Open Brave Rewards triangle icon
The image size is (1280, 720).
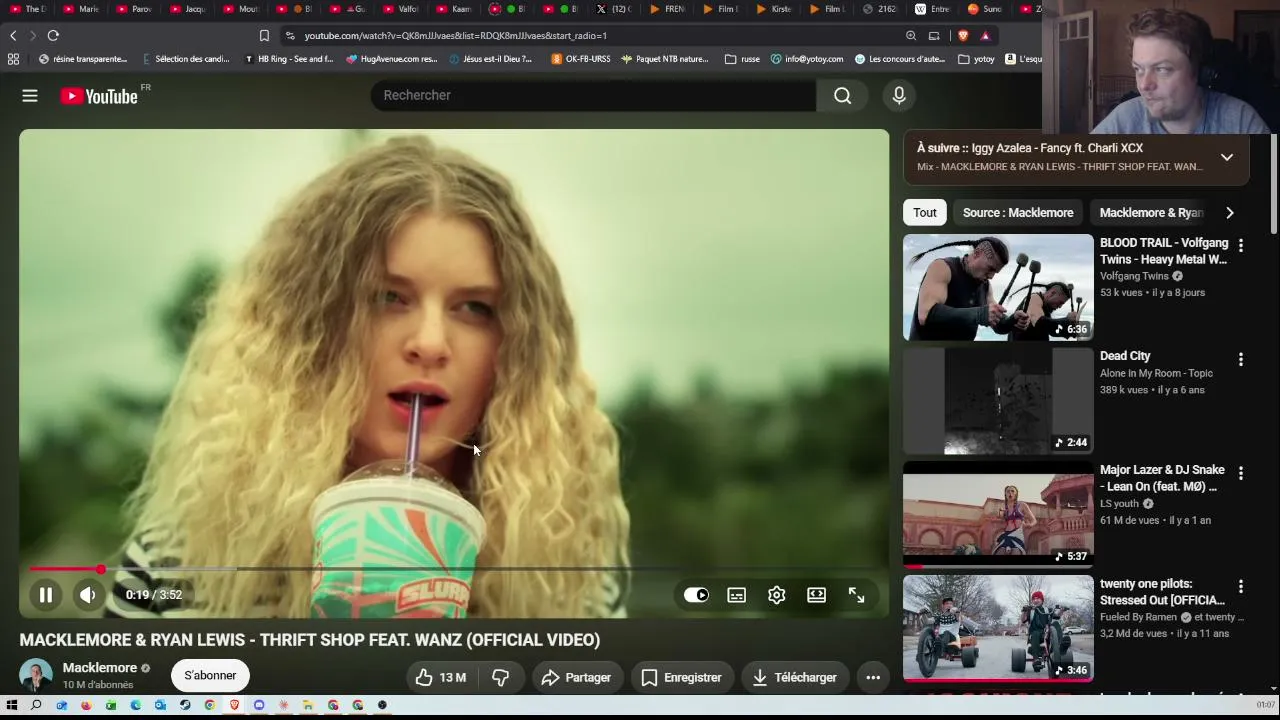pyautogui.click(x=985, y=36)
